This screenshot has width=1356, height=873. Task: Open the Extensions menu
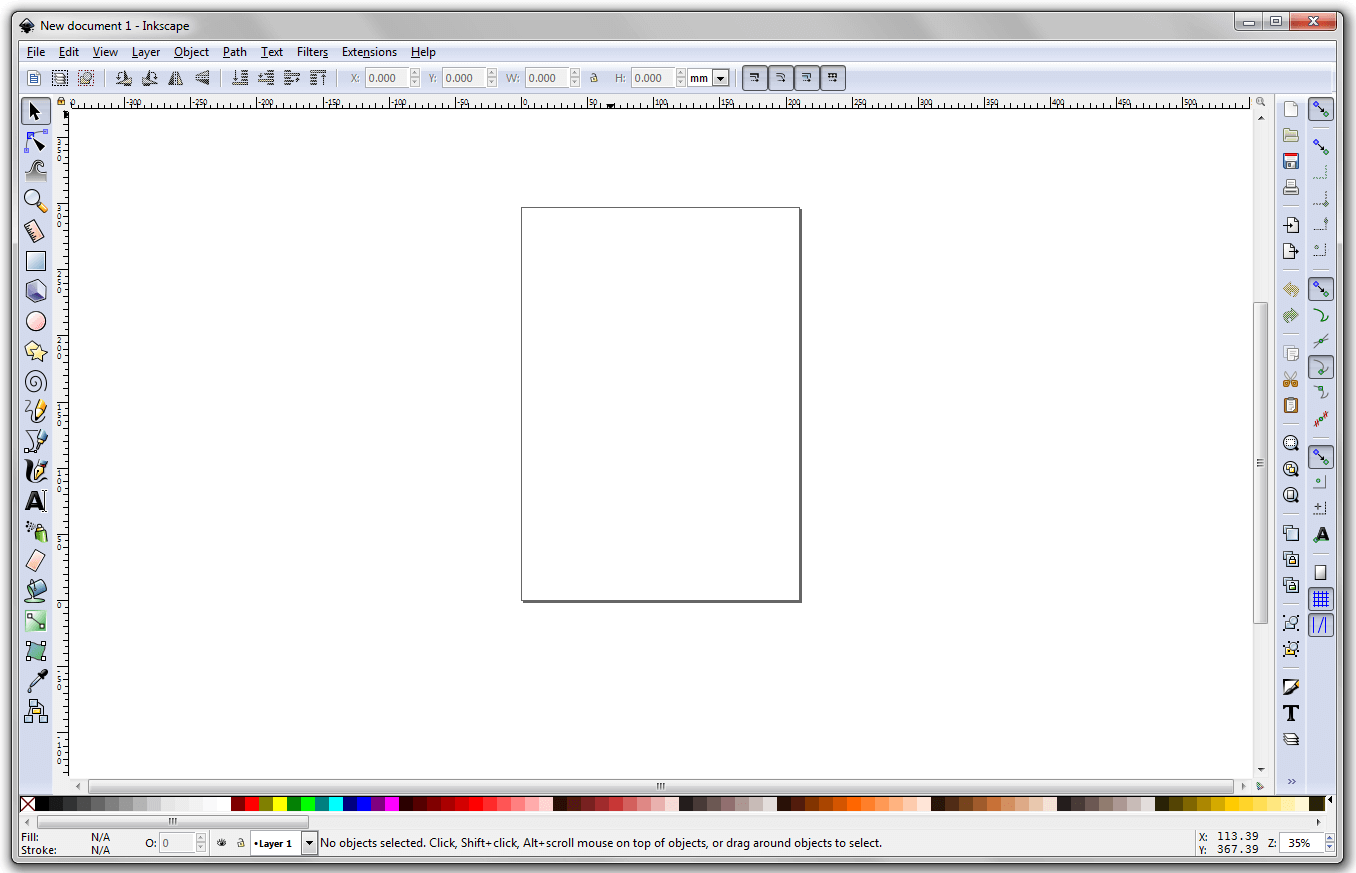[x=369, y=52]
